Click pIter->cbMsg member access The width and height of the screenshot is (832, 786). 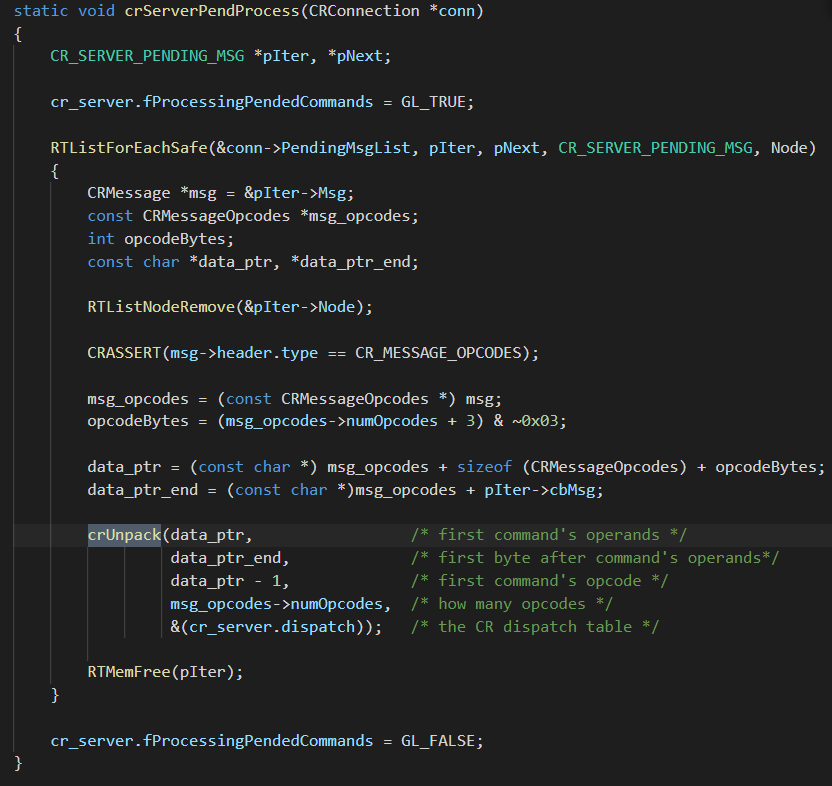(540, 490)
